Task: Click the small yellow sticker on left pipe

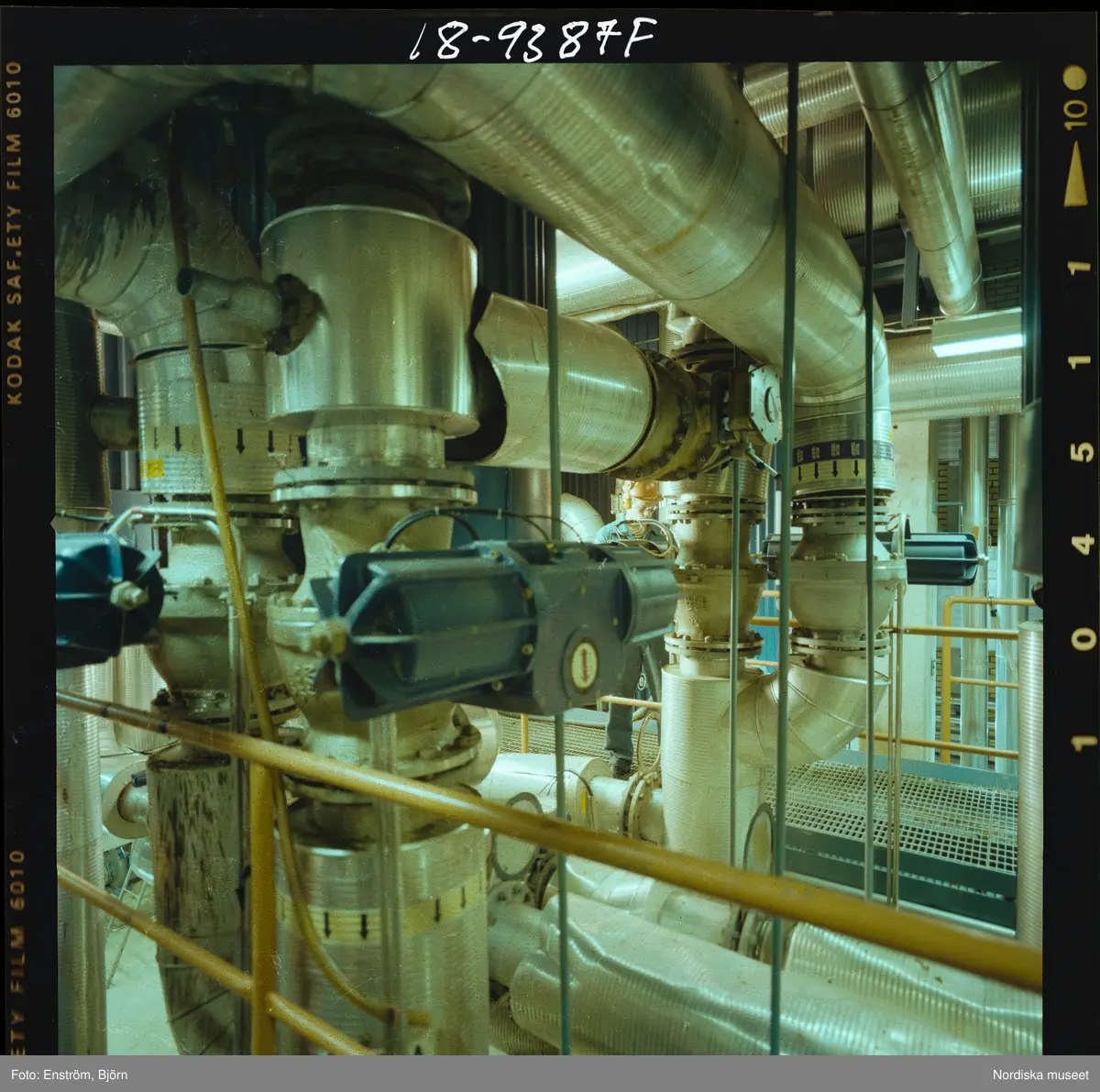Action: (154, 468)
